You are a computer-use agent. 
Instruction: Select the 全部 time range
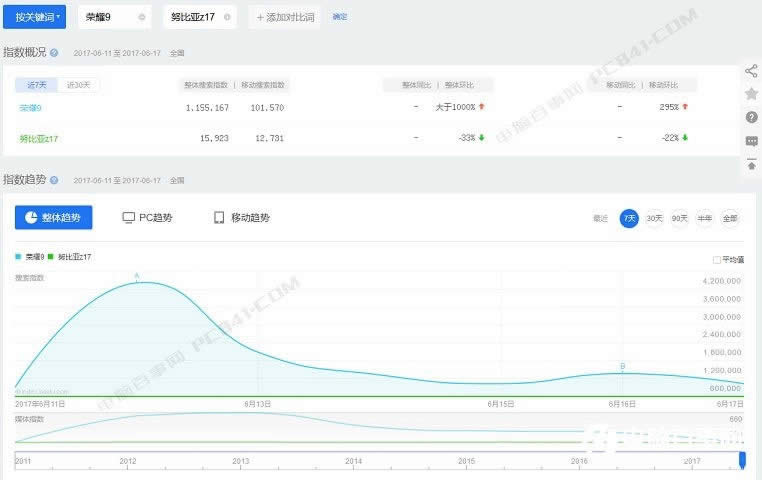pyautogui.click(x=730, y=219)
